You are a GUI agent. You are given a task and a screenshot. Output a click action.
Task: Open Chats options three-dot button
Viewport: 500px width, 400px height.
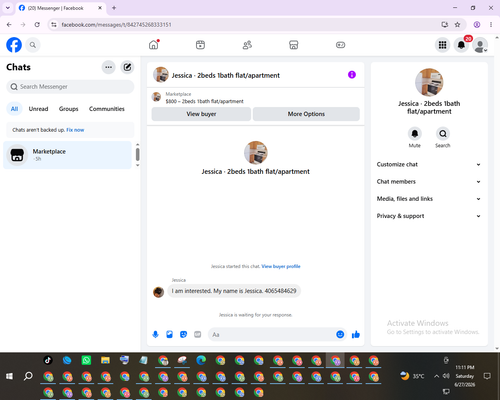(108, 67)
